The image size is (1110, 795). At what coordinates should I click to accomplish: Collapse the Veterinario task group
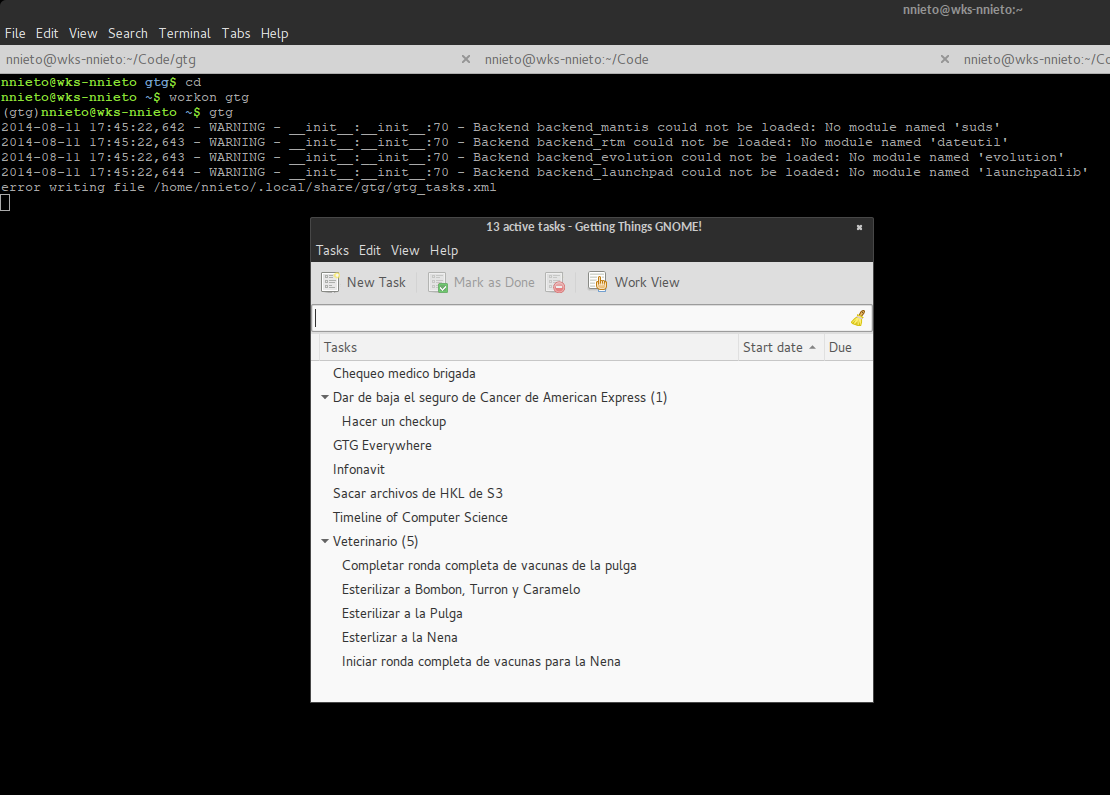tap(325, 541)
